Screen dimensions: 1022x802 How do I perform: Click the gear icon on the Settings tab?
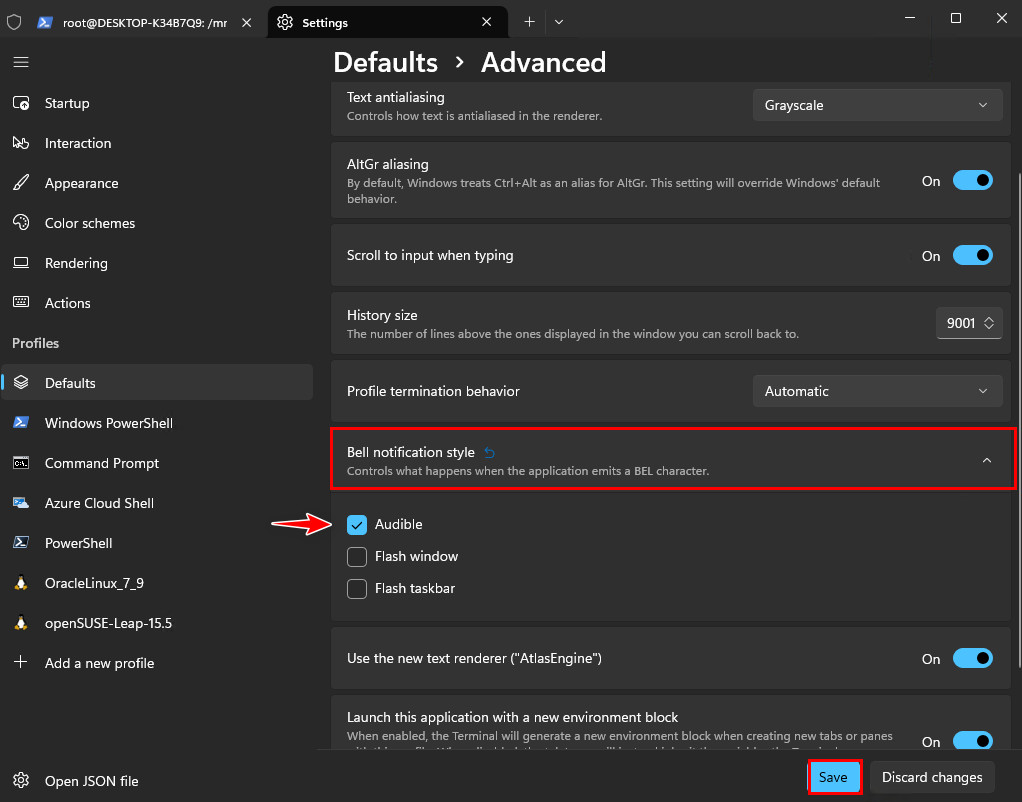(x=285, y=22)
